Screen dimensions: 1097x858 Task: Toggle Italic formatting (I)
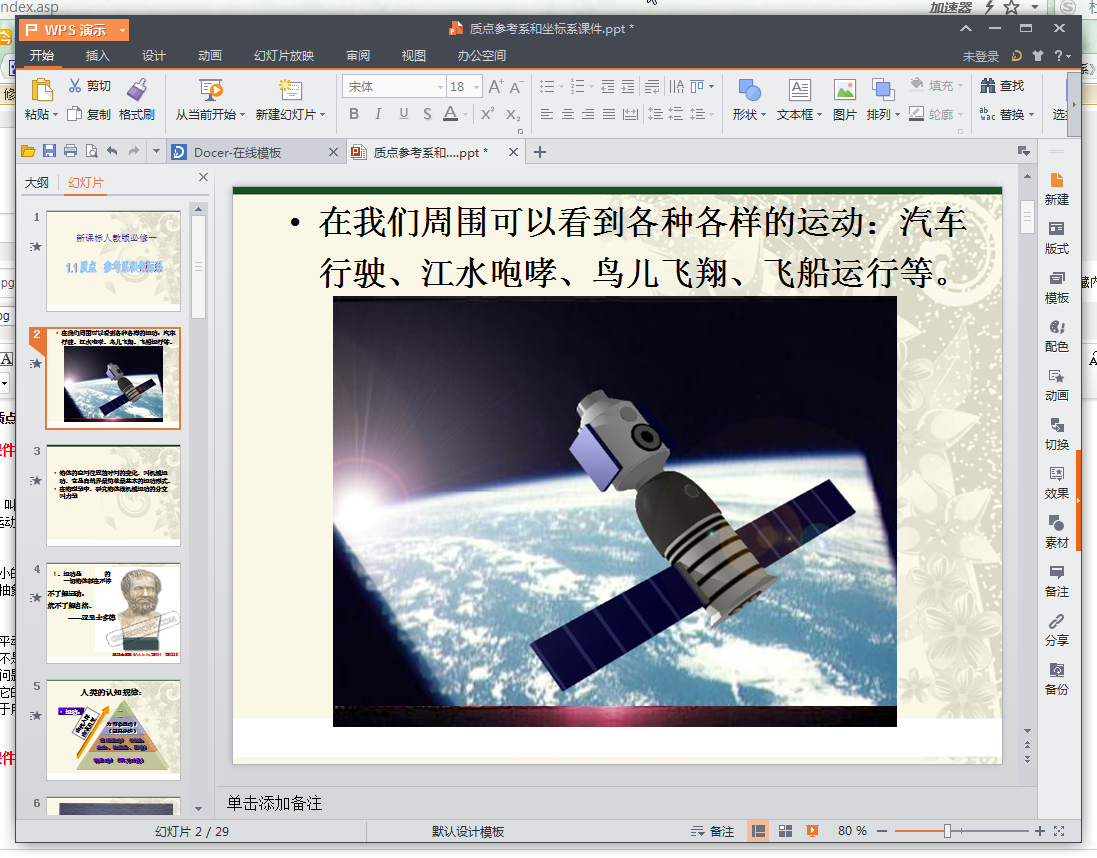tap(378, 113)
